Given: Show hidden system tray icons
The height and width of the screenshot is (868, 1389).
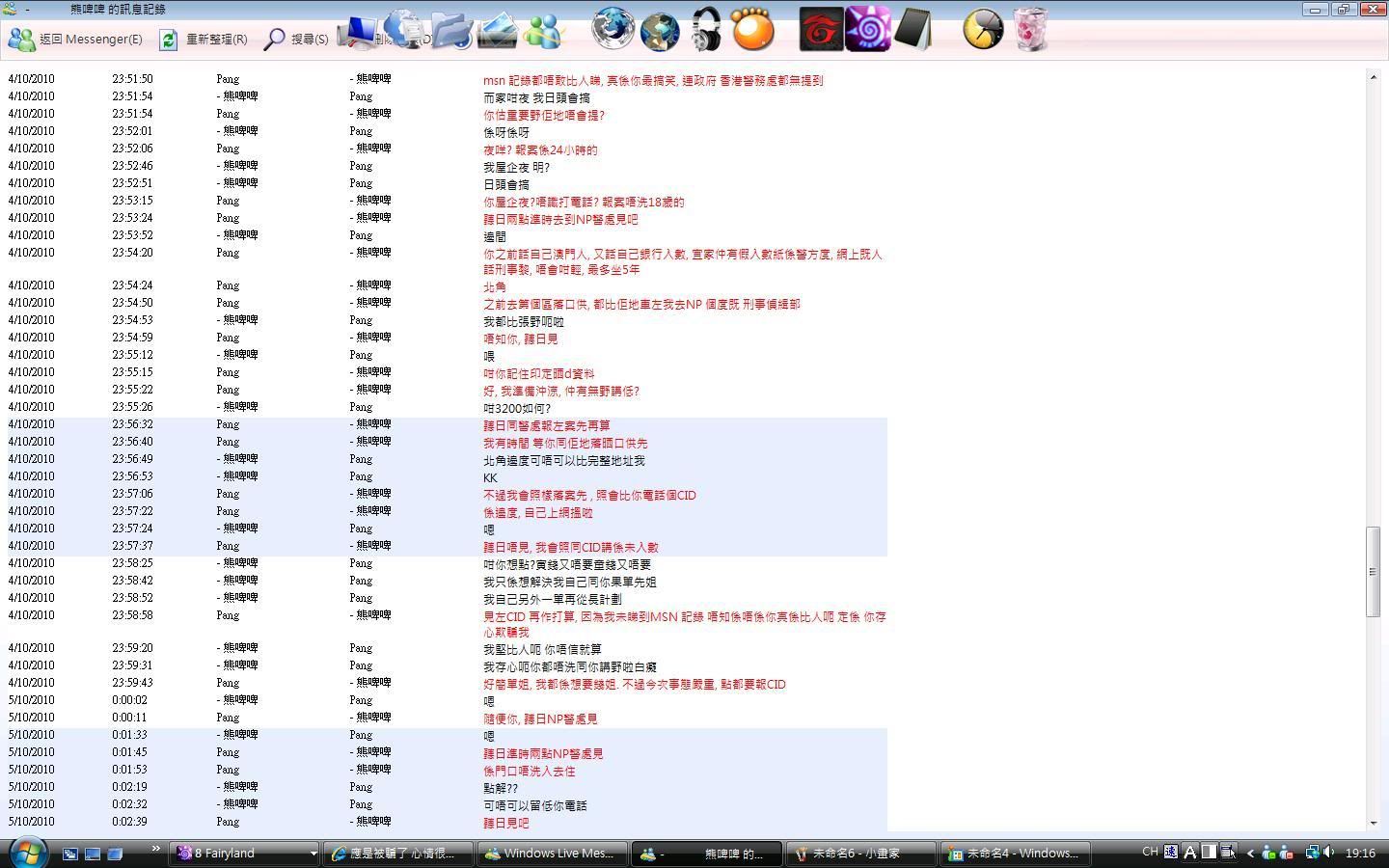Looking at the screenshot, I should click(1250, 853).
